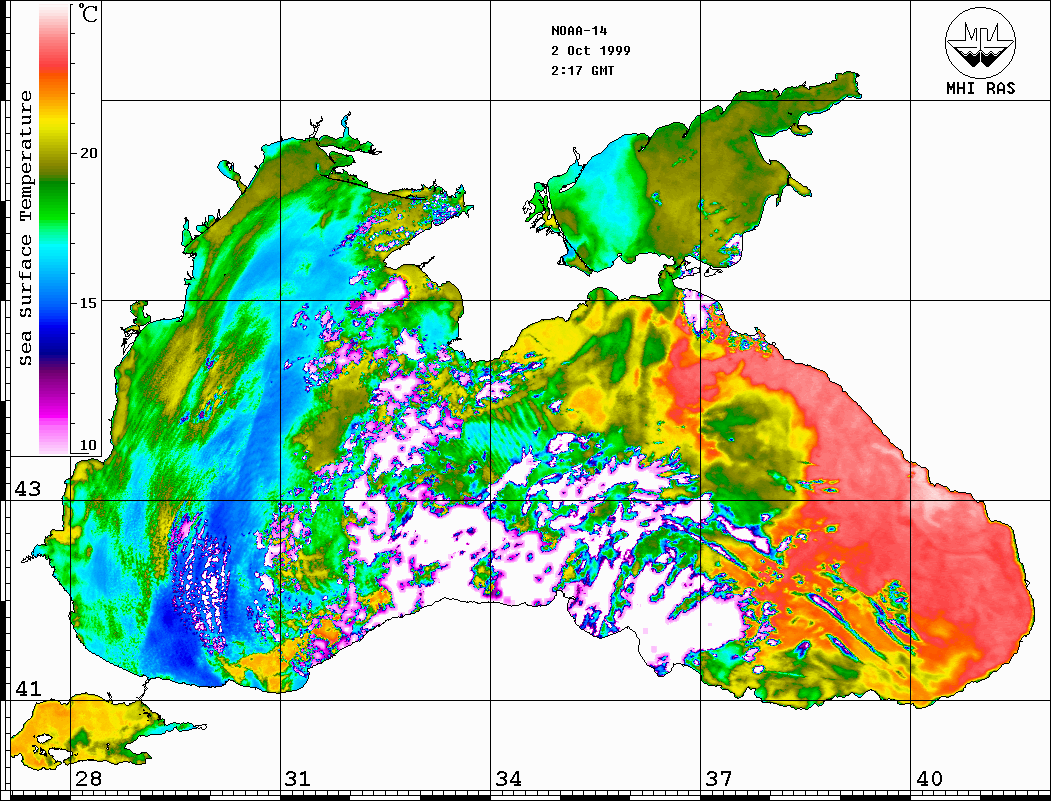Click the 'NOAA-14' satellite label
This screenshot has width=1051, height=801.
[x=579, y=31]
